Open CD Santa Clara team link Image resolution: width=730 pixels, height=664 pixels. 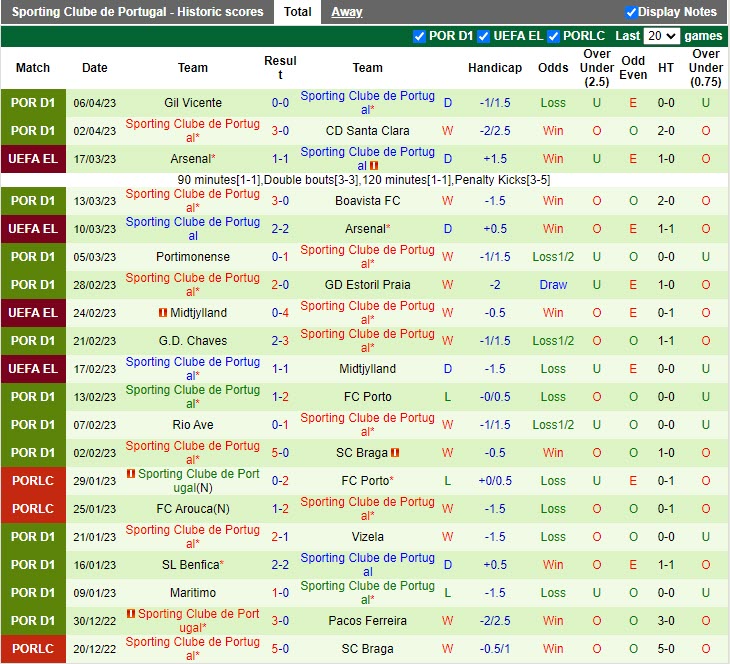367,131
